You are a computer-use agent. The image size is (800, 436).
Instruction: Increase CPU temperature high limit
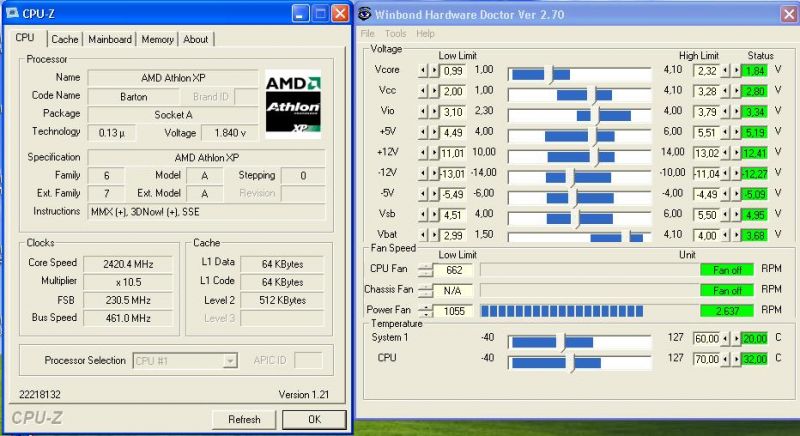point(736,360)
